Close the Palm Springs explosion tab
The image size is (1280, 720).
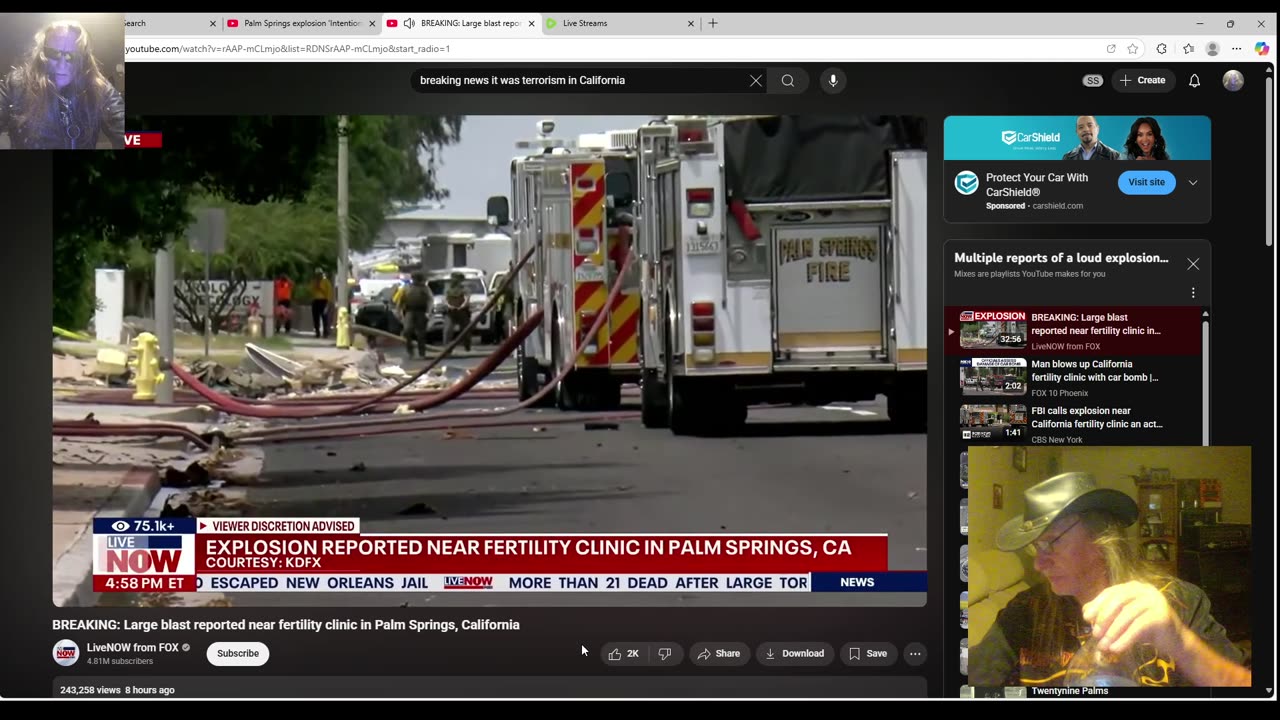[x=372, y=23]
